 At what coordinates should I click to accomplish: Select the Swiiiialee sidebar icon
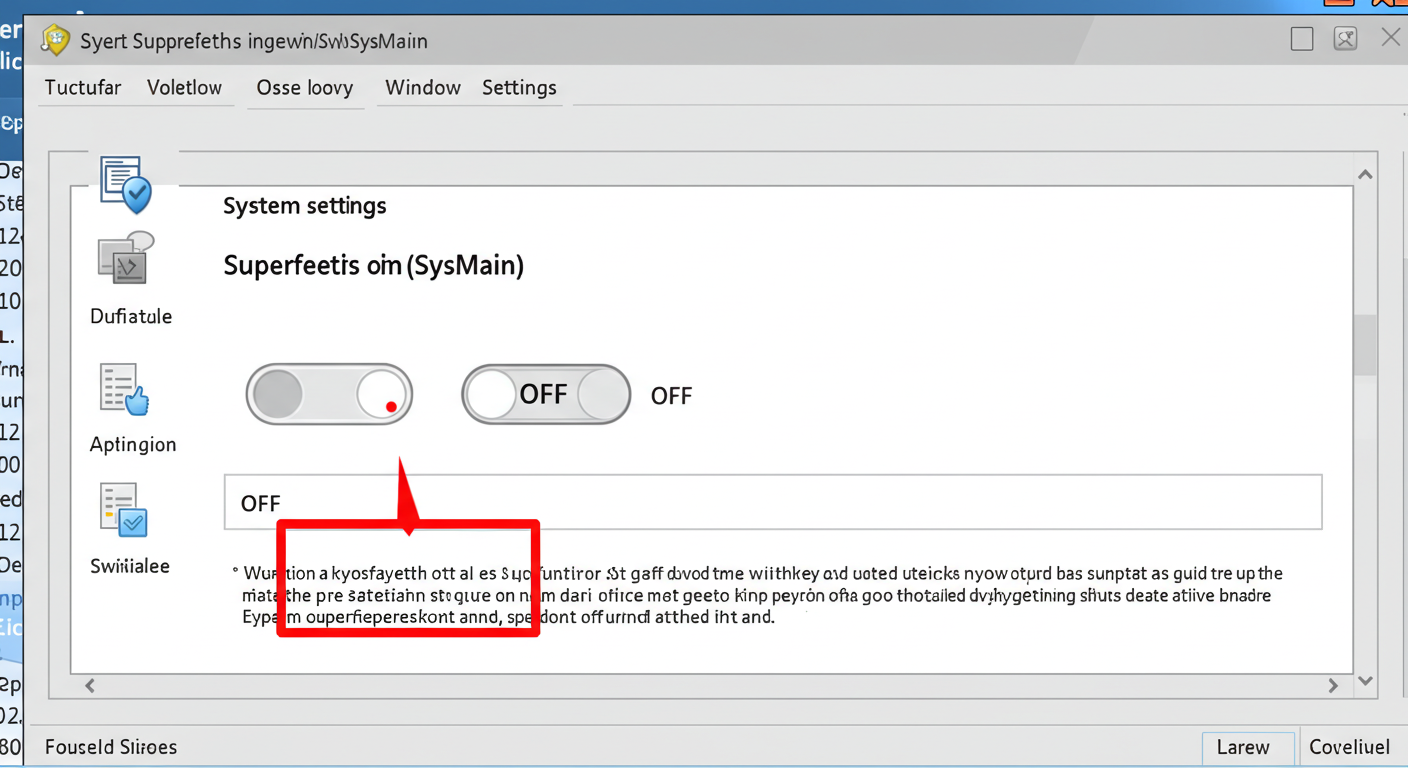[x=124, y=509]
